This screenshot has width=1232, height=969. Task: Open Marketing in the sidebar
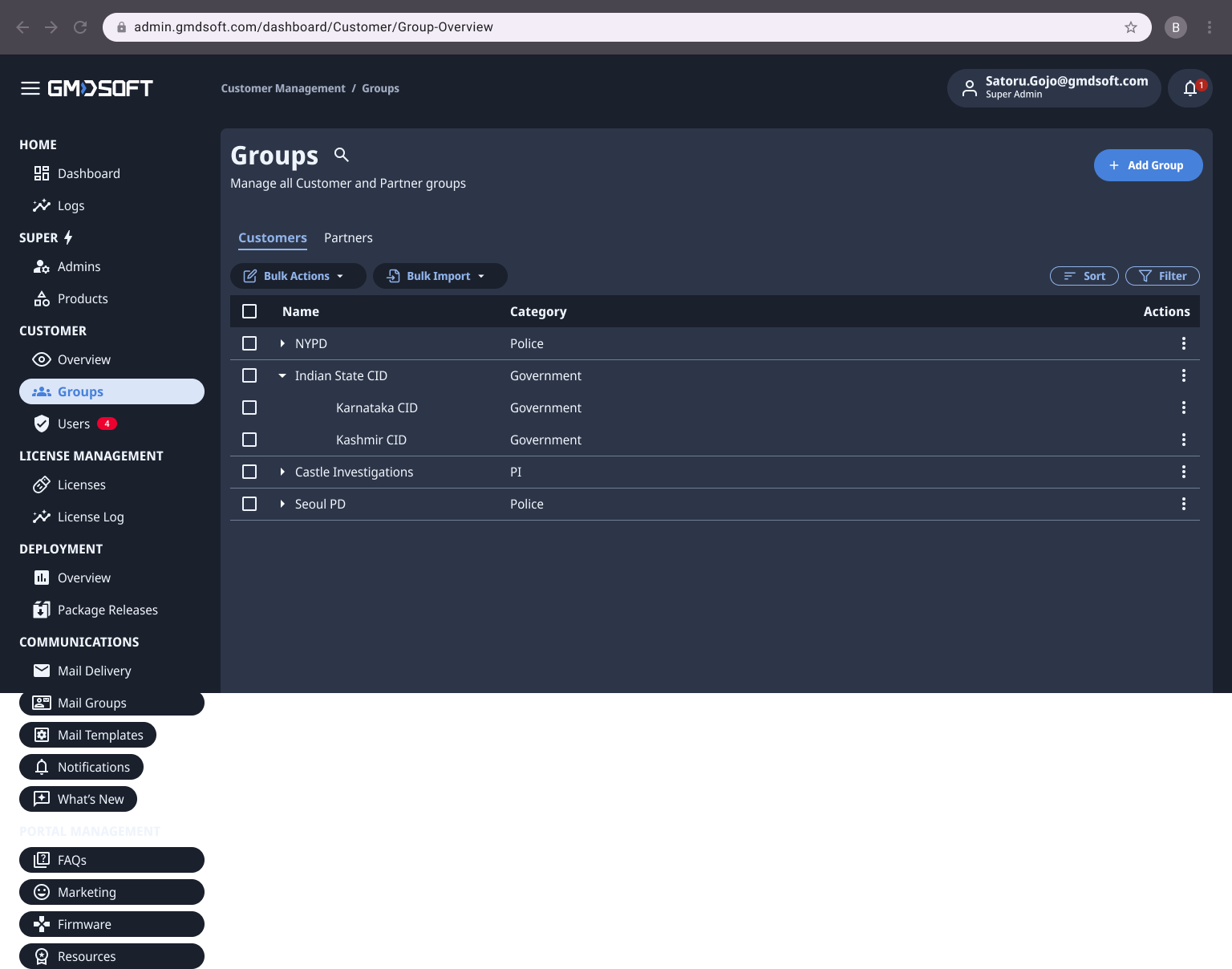pos(111,892)
